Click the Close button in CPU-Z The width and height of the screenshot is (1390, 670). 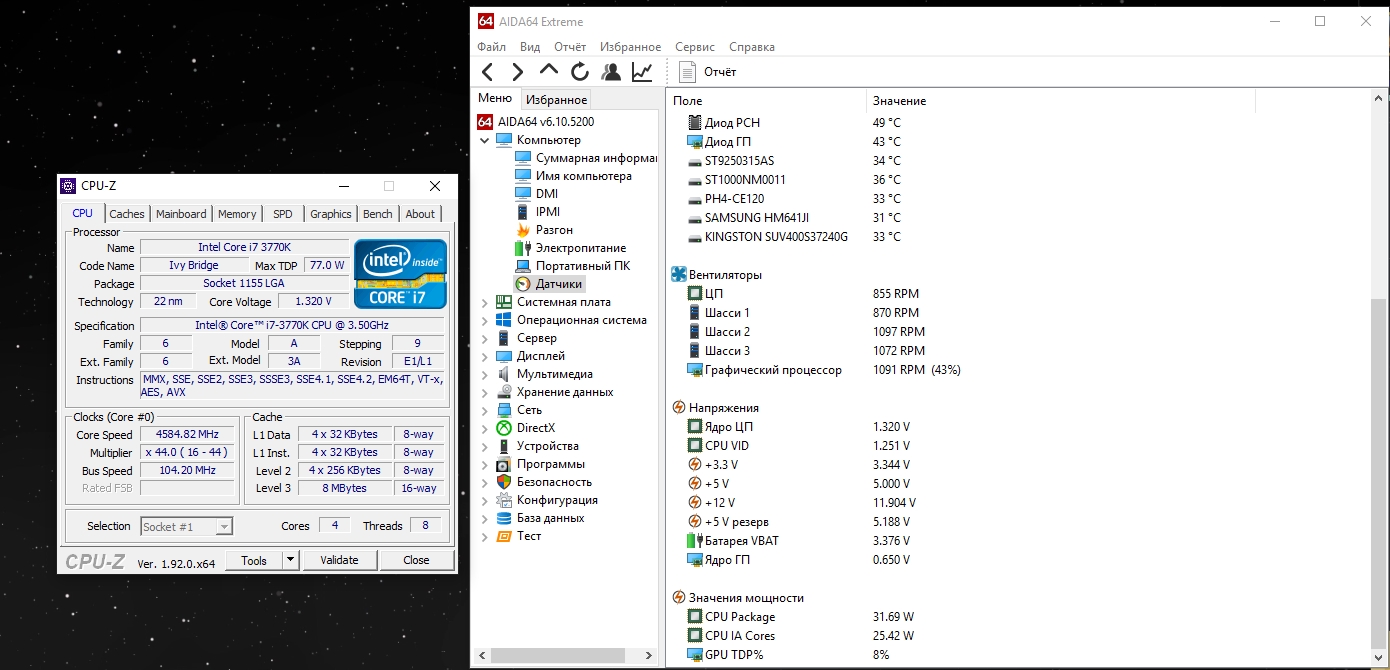coord(416,560)
